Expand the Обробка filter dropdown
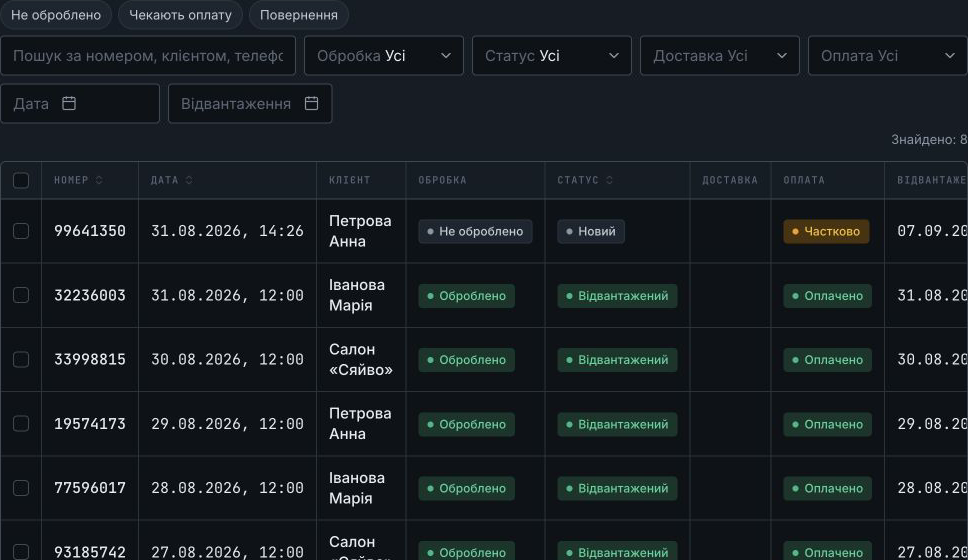 [384, 56]
